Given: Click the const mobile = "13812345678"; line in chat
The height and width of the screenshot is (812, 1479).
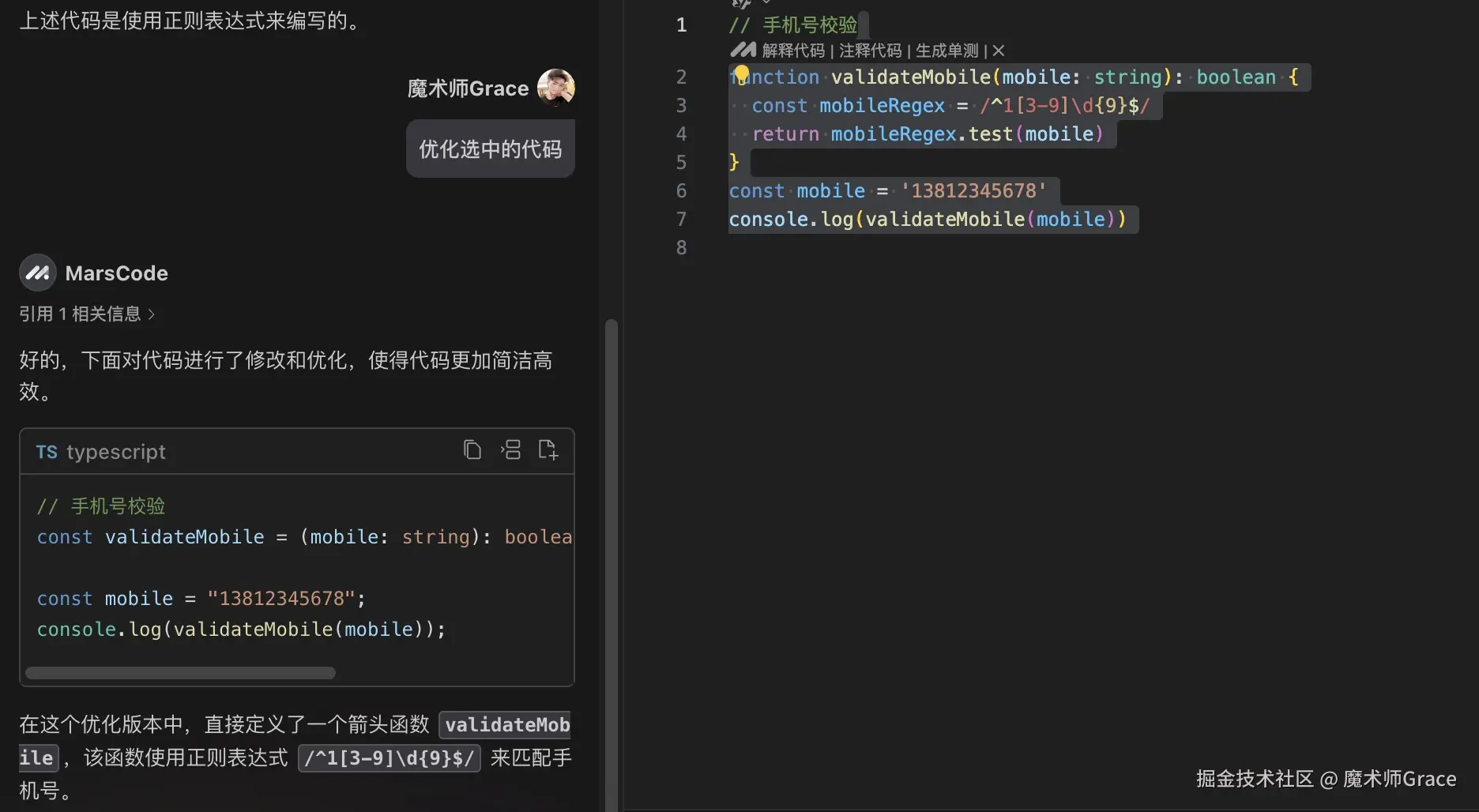Looking at the screenshot, I should coord(201,599).
